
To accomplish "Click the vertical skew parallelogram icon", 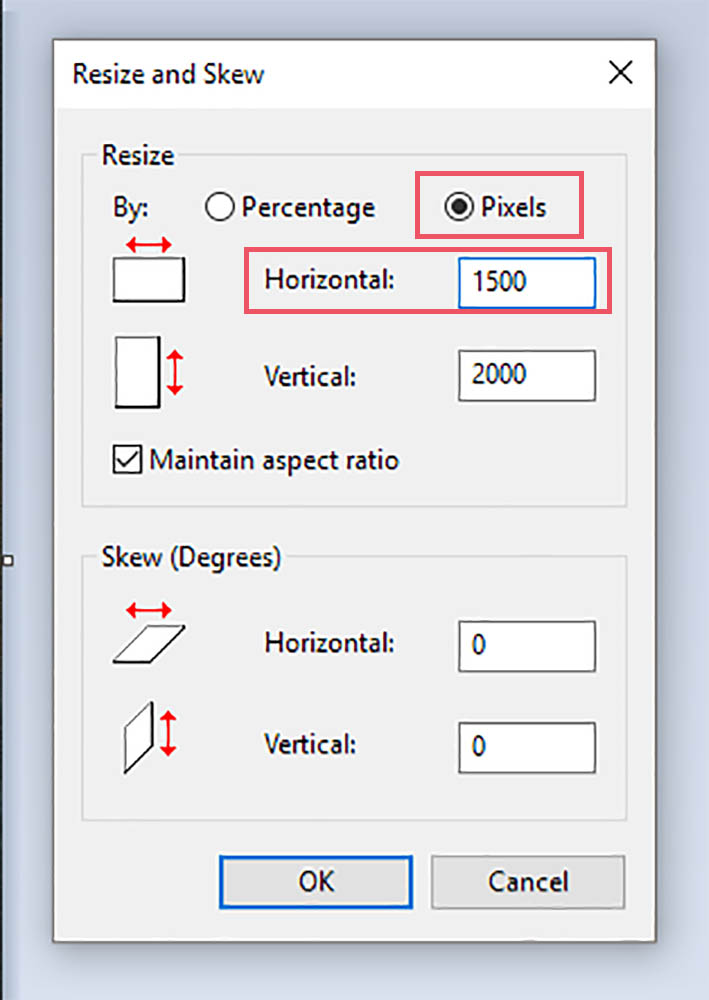I will pos(148,735).
